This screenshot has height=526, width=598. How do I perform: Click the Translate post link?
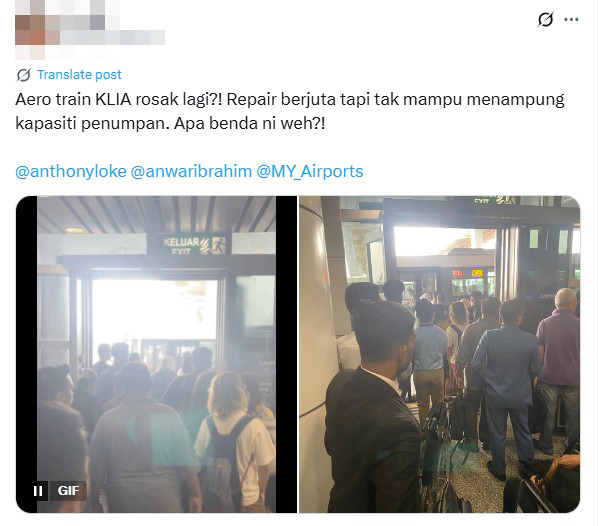[x=79, y=75]
